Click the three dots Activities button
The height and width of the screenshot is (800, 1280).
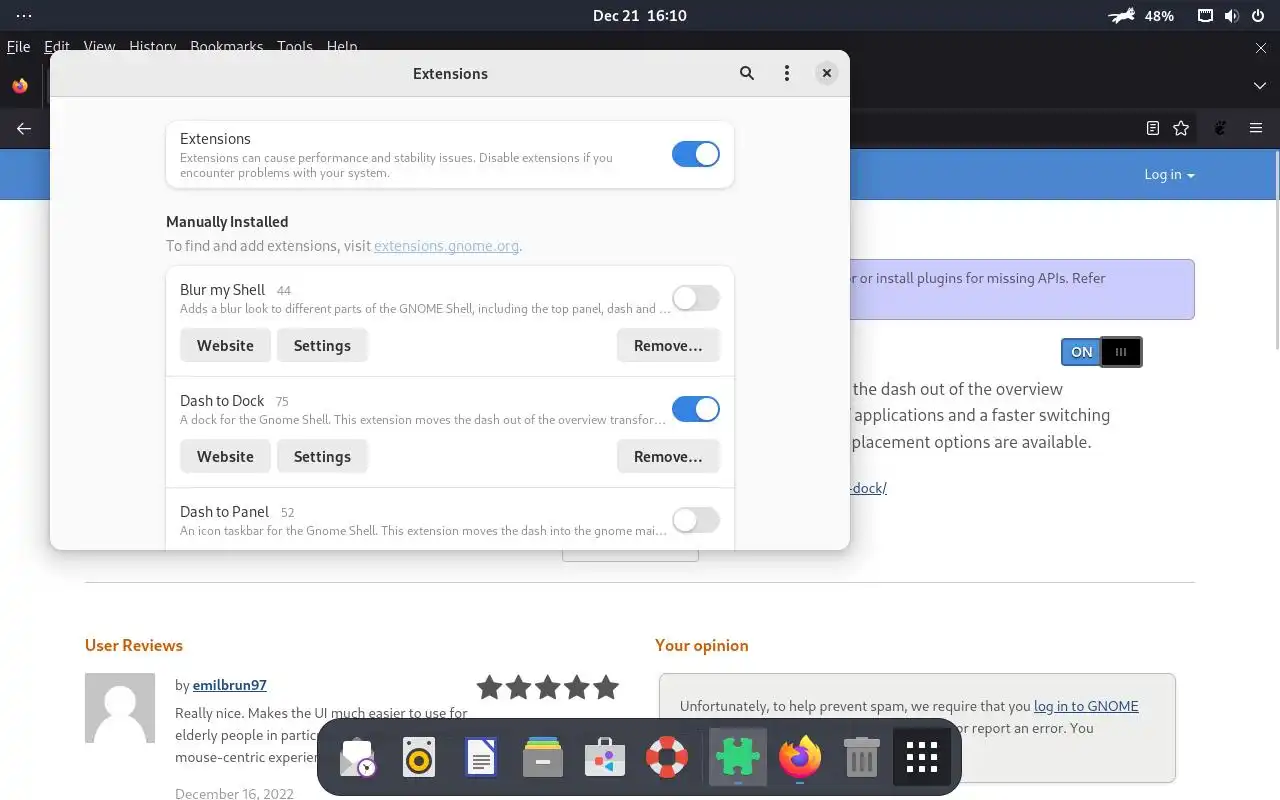(24, 16)
